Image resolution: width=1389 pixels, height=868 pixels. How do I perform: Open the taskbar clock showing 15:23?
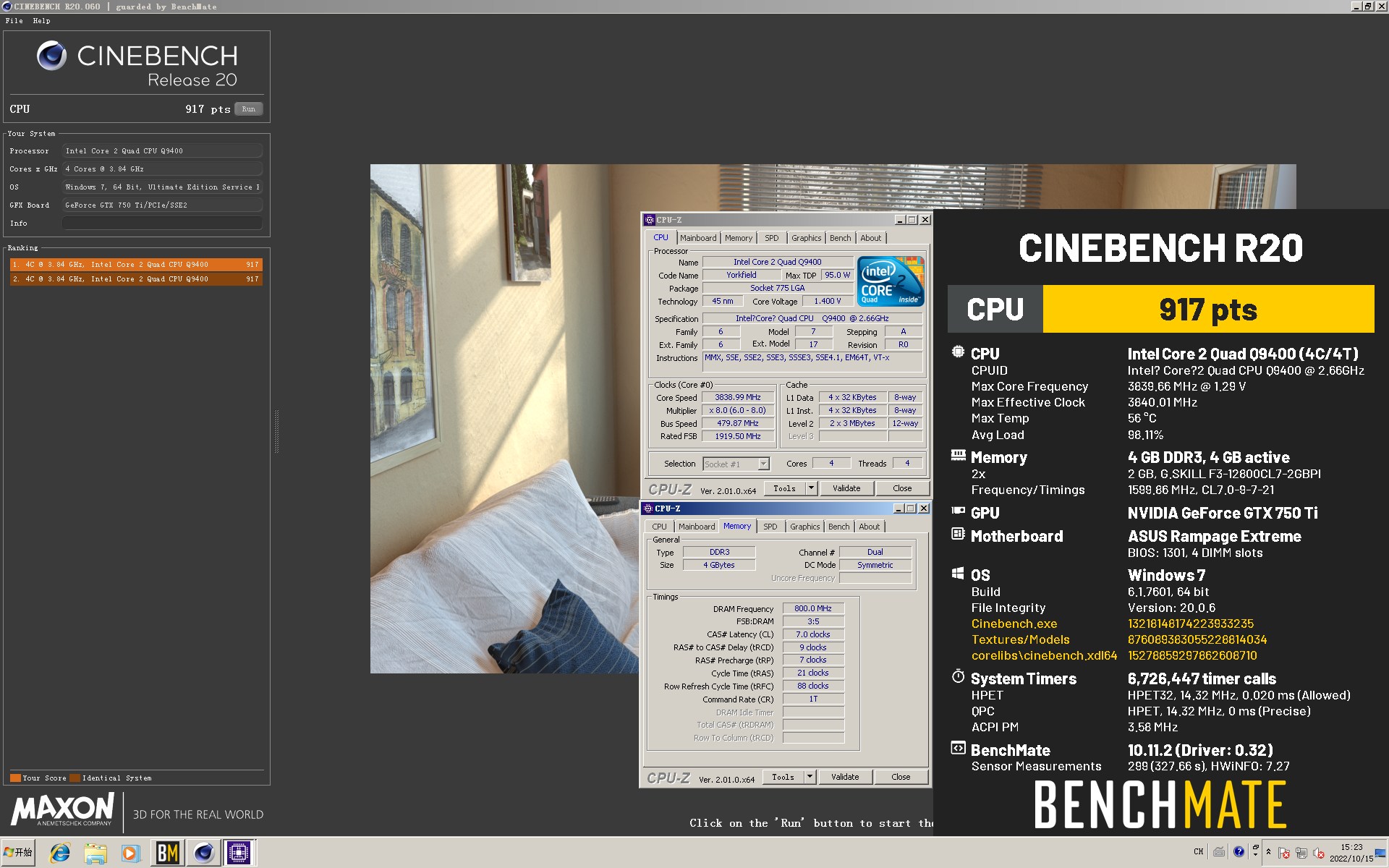1351,853
